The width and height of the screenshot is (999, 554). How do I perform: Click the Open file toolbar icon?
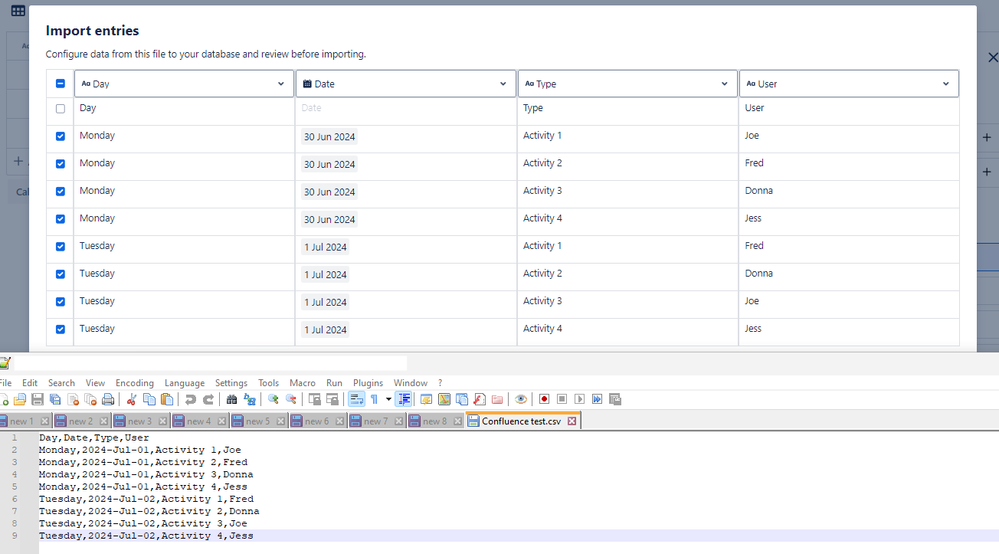[x=20, y=399]
